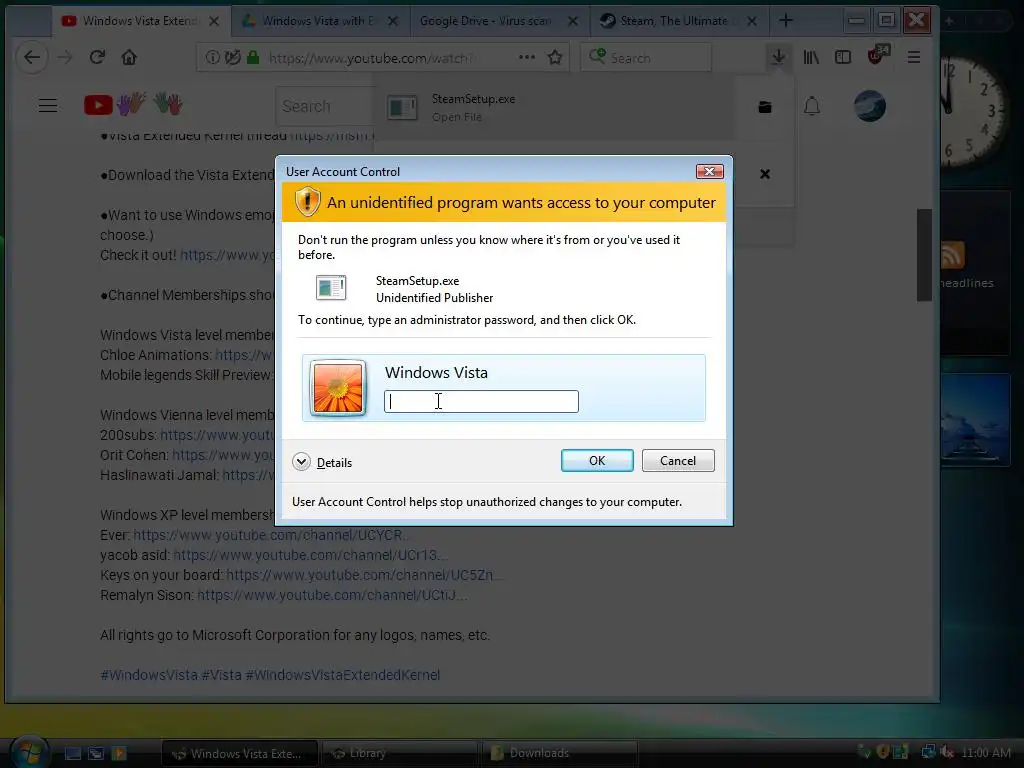The width and height of the screenshot is (1024, 768).
Task: Open YouTube guide hamburger menu
Action: (x=48, y=105)
